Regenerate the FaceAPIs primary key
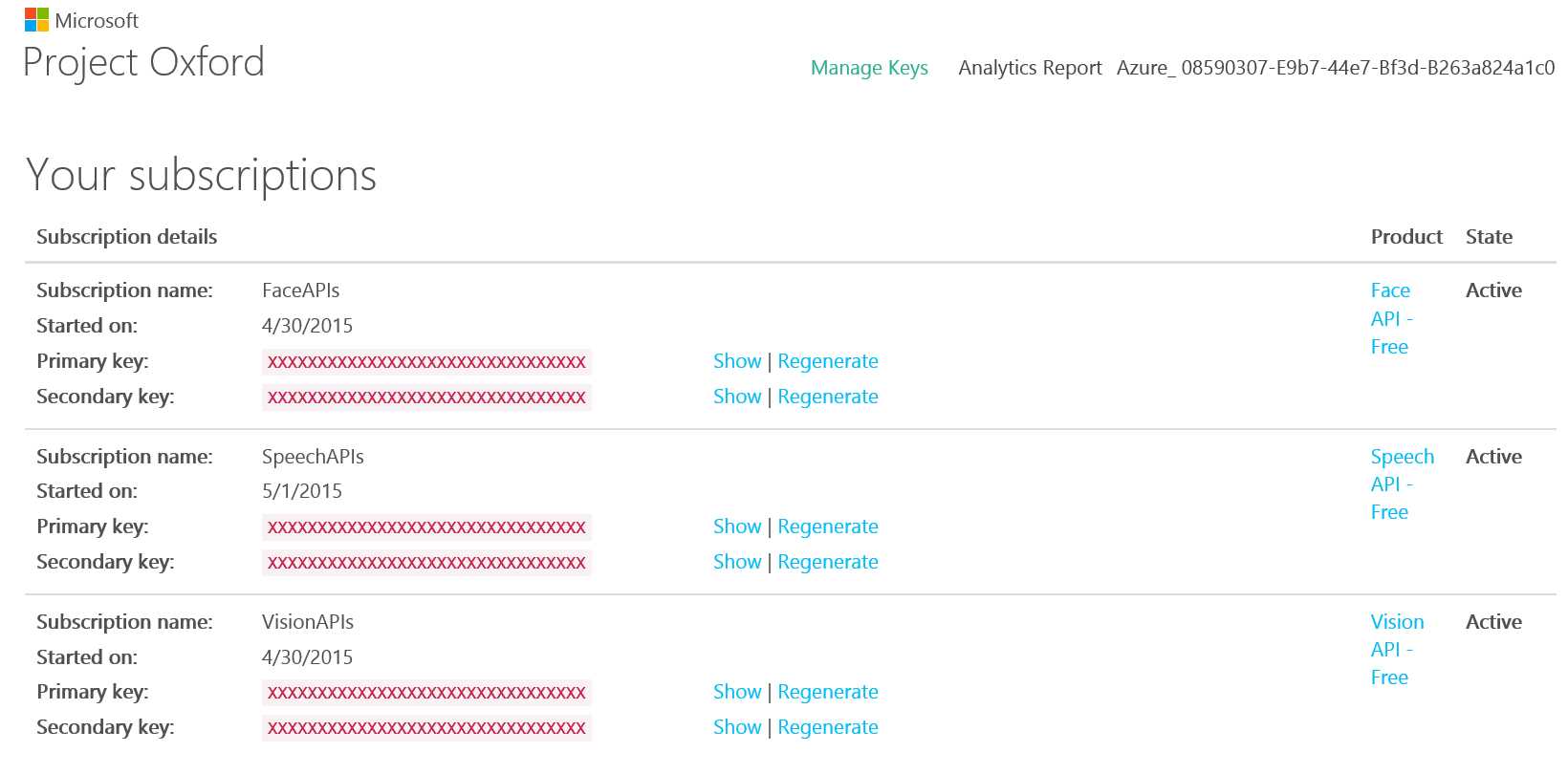Screen dimensions: 1568x774 click(x=828, y=361)
